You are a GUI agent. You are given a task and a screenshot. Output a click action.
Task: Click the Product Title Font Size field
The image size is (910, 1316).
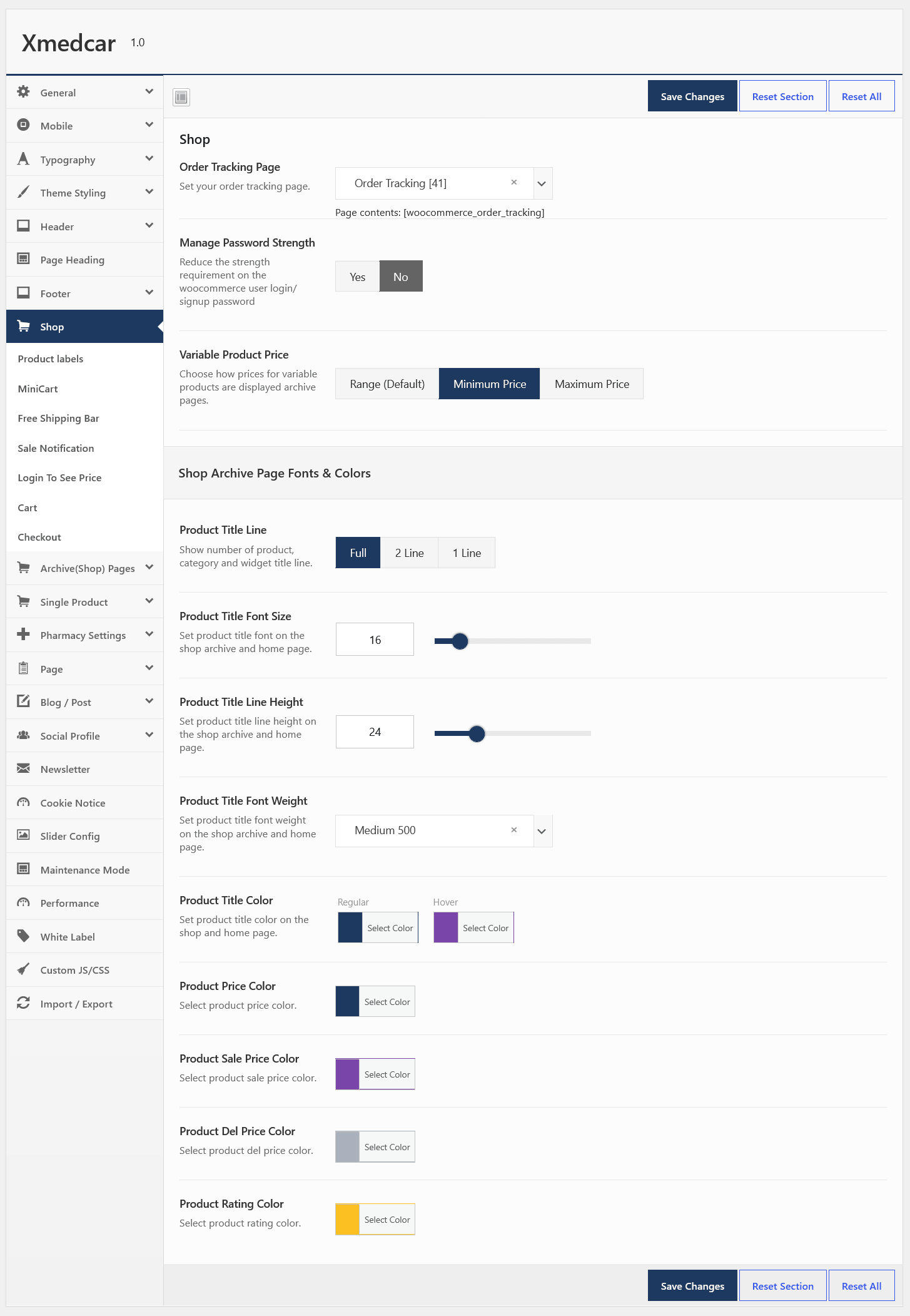[375, 640]
